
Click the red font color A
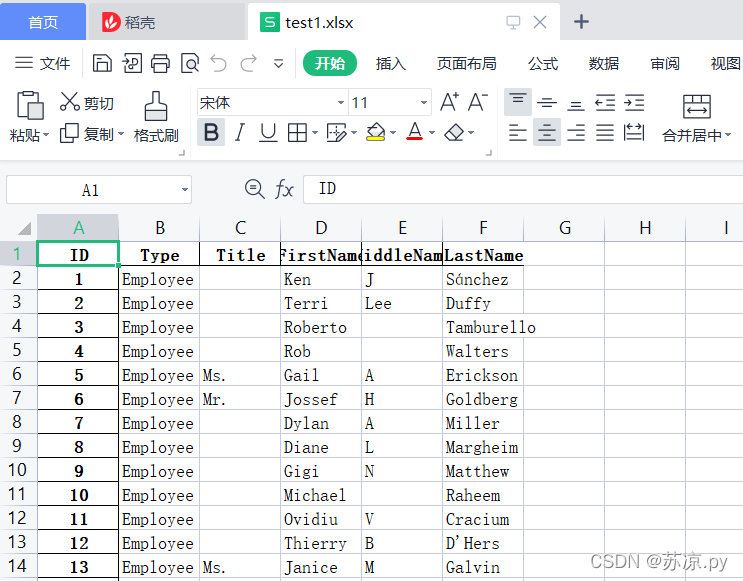pyautogui.click(x=415, y=132)
